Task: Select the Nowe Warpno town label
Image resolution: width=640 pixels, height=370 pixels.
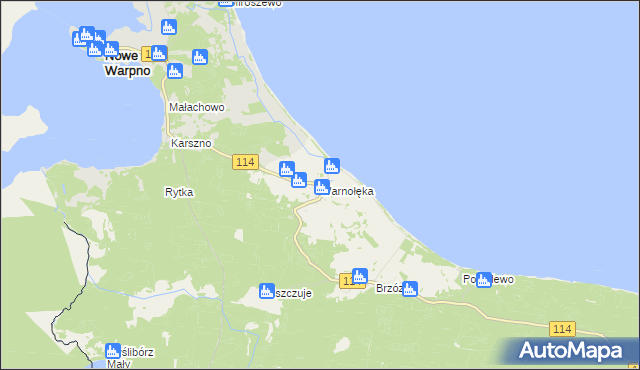Action: point(127,63)
